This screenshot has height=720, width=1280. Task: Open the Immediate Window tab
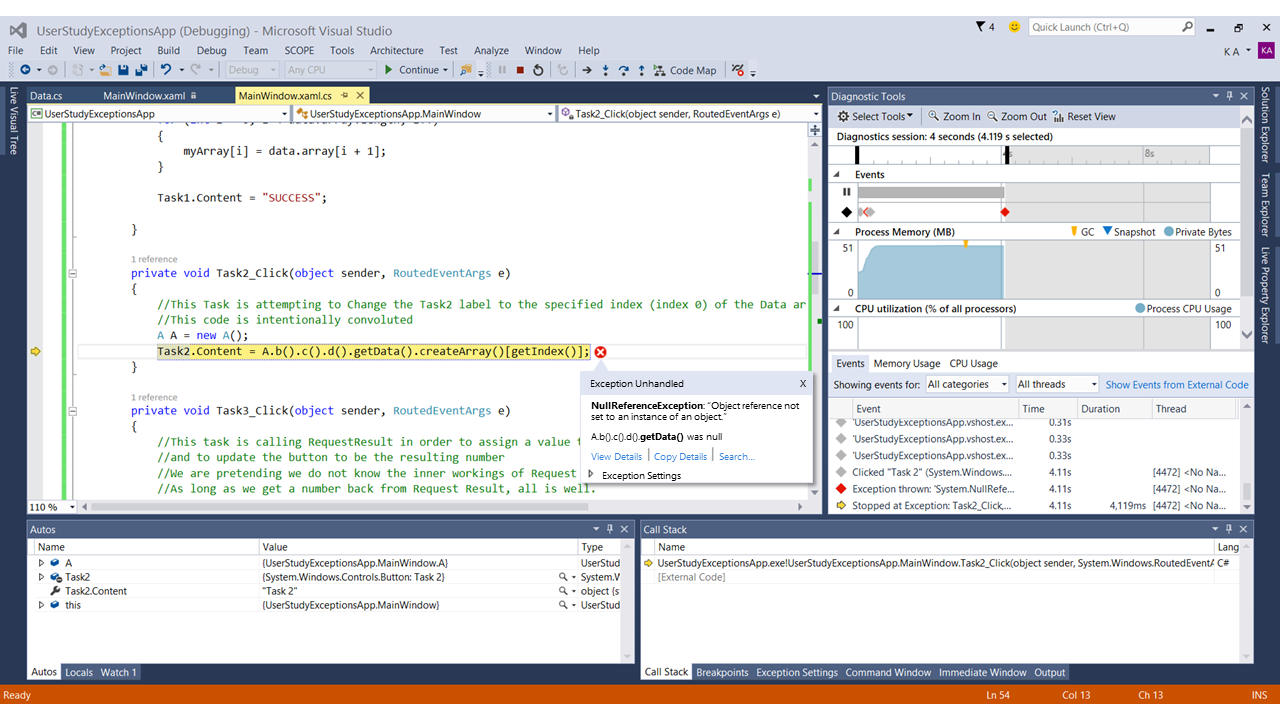tap(982, 672)
